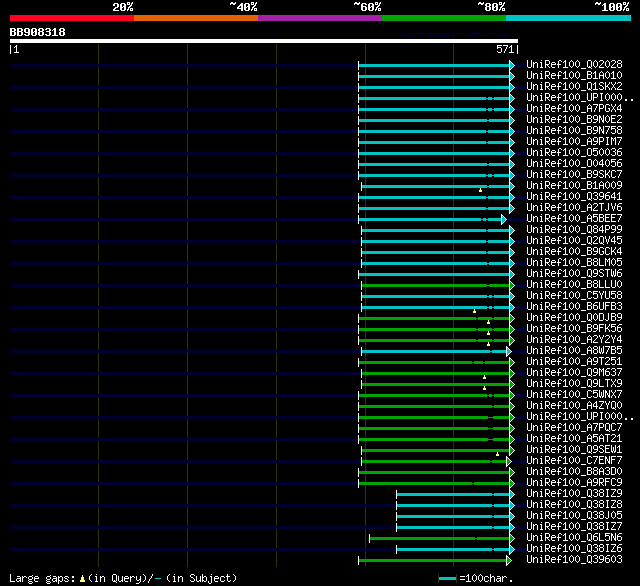Image resolution: width=640 pixels, height=586 pixels.
Task: Click the arrowhead ending the Q39603 alignment
Action: pos(509,560)
